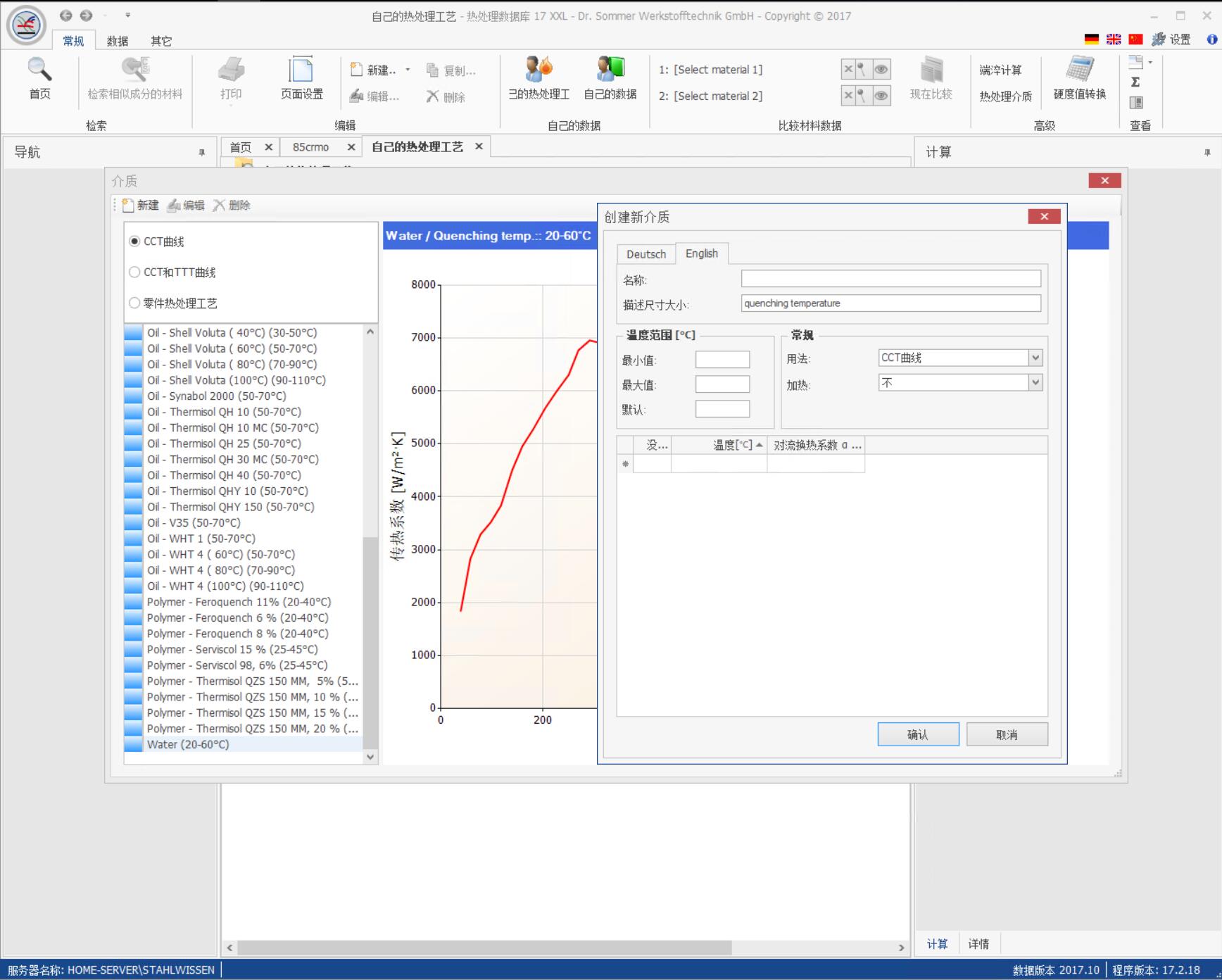Click 检索相似成分的材料 search icon
This screenshot has width=1222, height=980.
[134, 70]
